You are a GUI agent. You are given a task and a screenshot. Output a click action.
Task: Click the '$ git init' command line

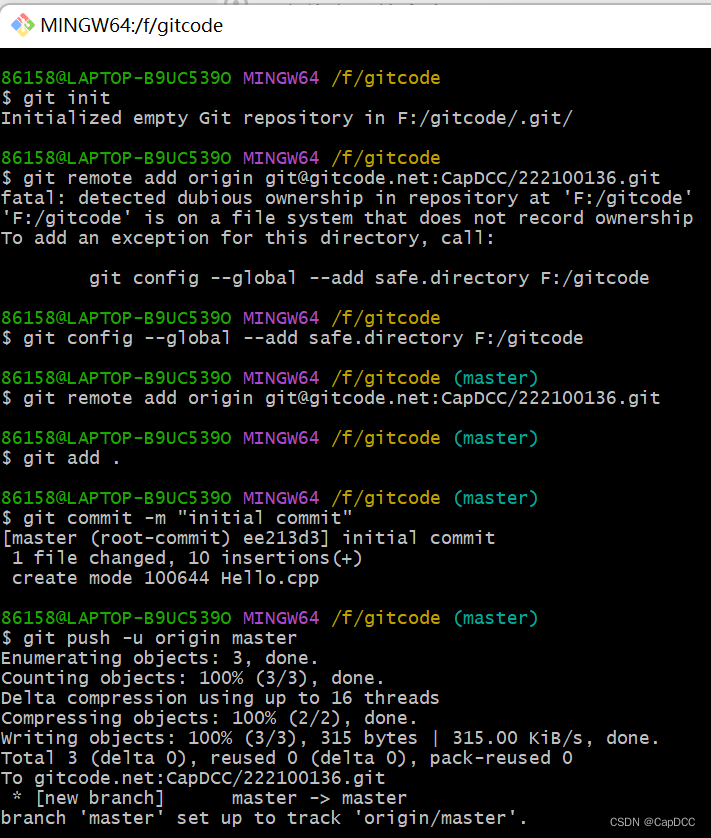[x=56, y=98]
